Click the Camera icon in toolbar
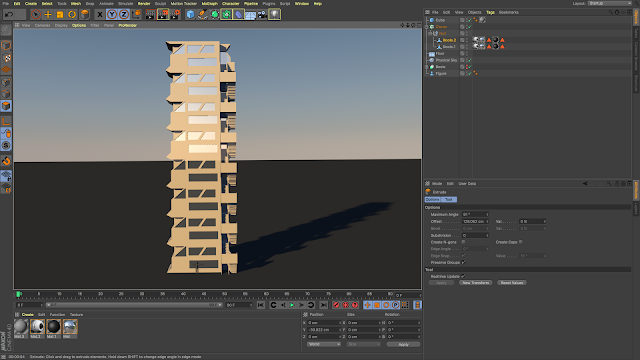Image resolution: width=640 pixels, height=360 pixels. [x=262, y=14]
